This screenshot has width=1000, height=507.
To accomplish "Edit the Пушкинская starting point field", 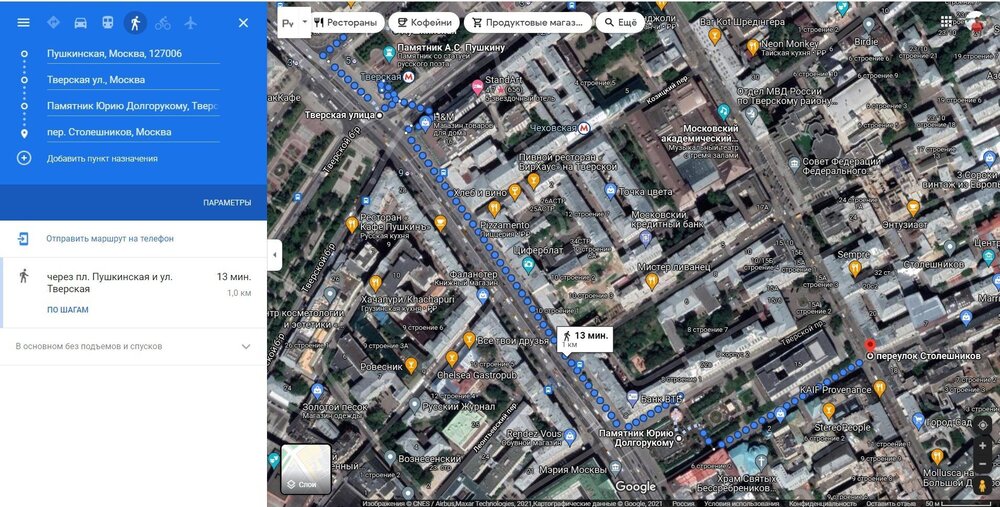I will tap(133, 54).
